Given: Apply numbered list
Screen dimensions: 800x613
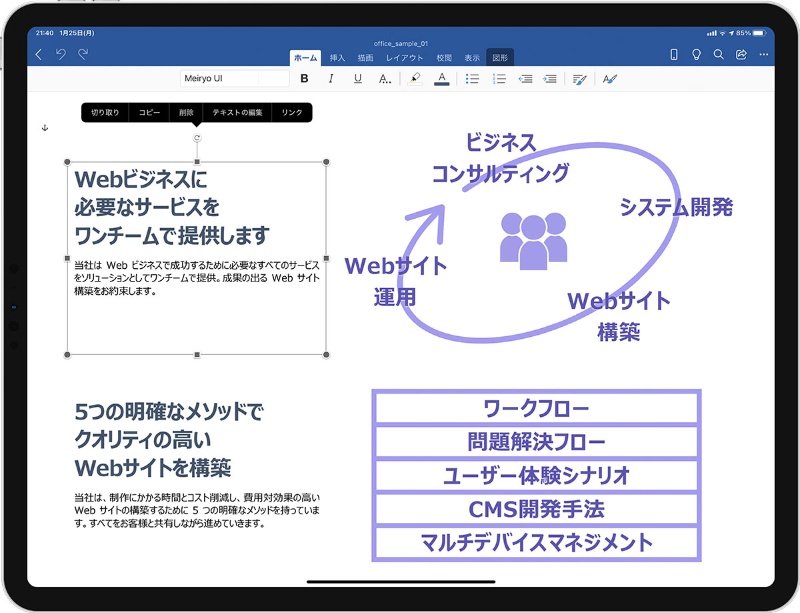Looking at the screenshot, I should point(499,79).
